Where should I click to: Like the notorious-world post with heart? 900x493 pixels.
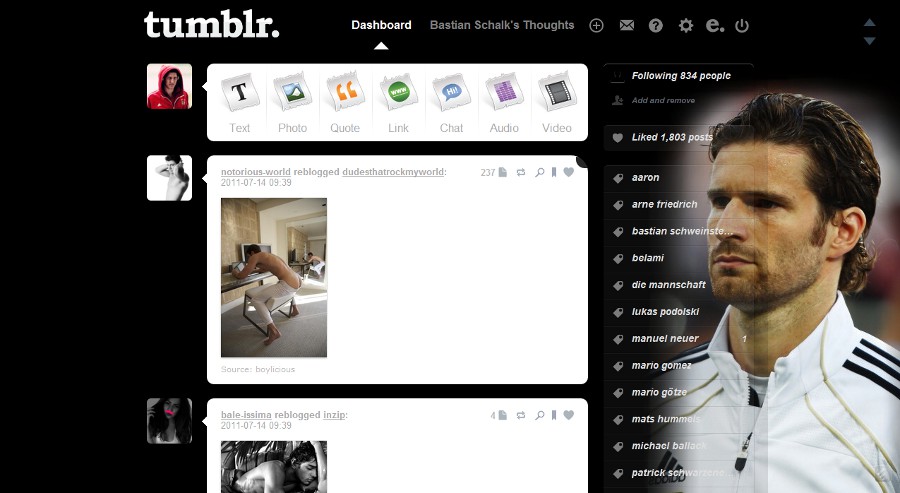tap(568, 172)
